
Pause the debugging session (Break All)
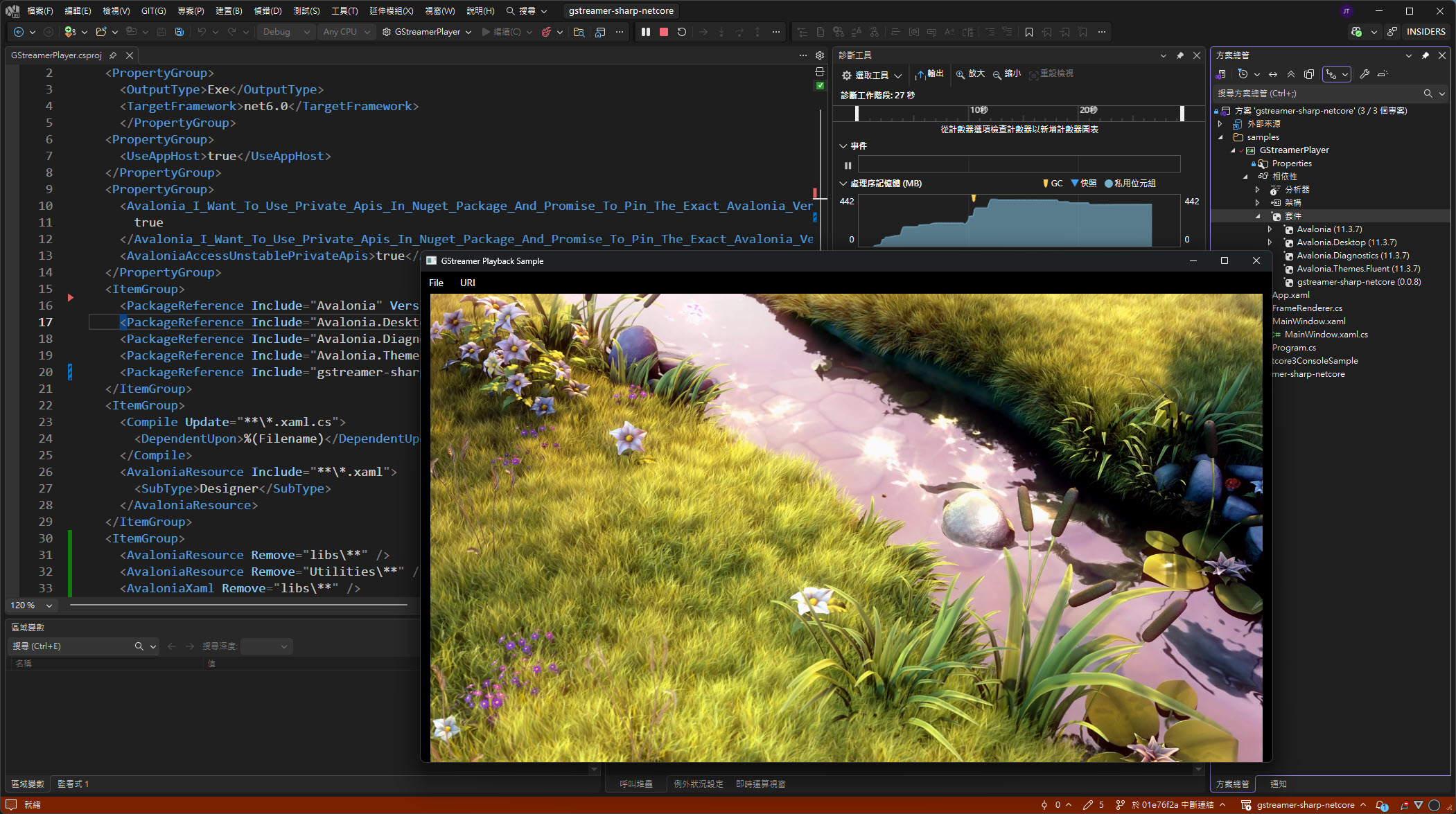[645, 32]
